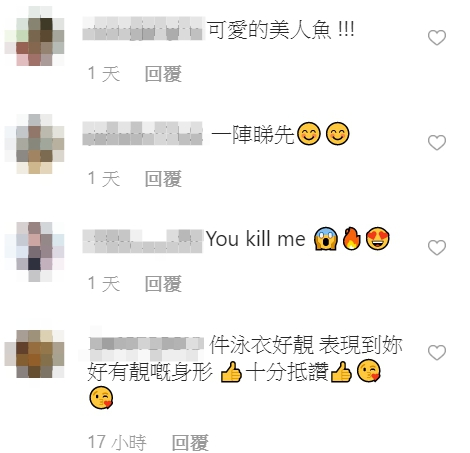Reply to the You kill me comment
470x453 pixels.
(x=163, y=284)
